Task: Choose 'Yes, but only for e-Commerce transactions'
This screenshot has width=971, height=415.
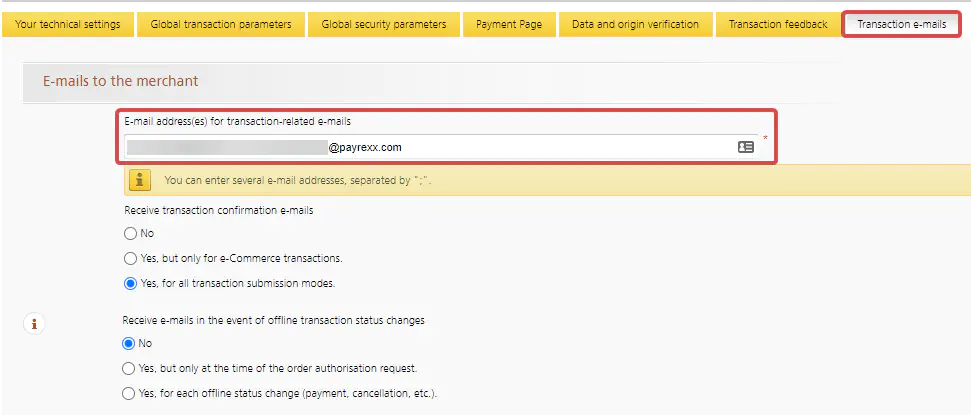Action: point(130,259)
